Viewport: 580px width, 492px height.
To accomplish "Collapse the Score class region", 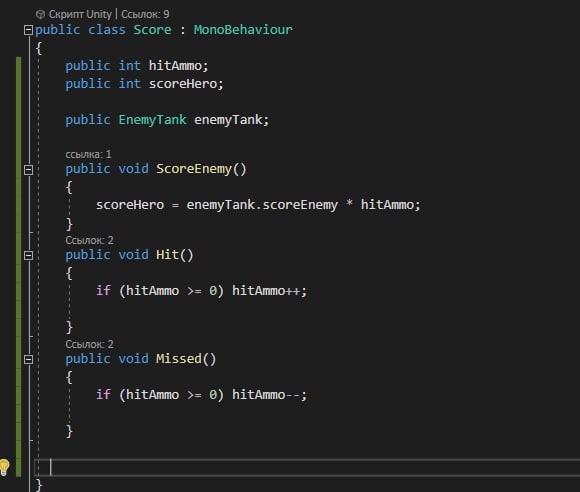I will (28, 30).
